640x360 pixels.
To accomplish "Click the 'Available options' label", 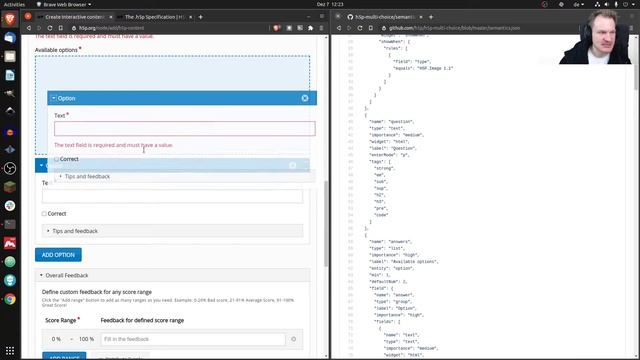I will point(56,50).
